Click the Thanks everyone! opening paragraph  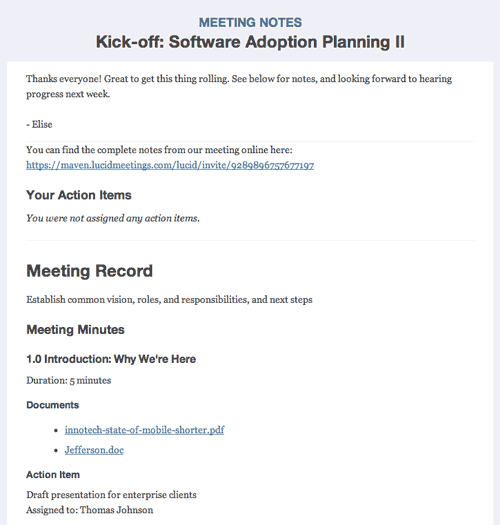pyautogui.click(x=239, y=86)
